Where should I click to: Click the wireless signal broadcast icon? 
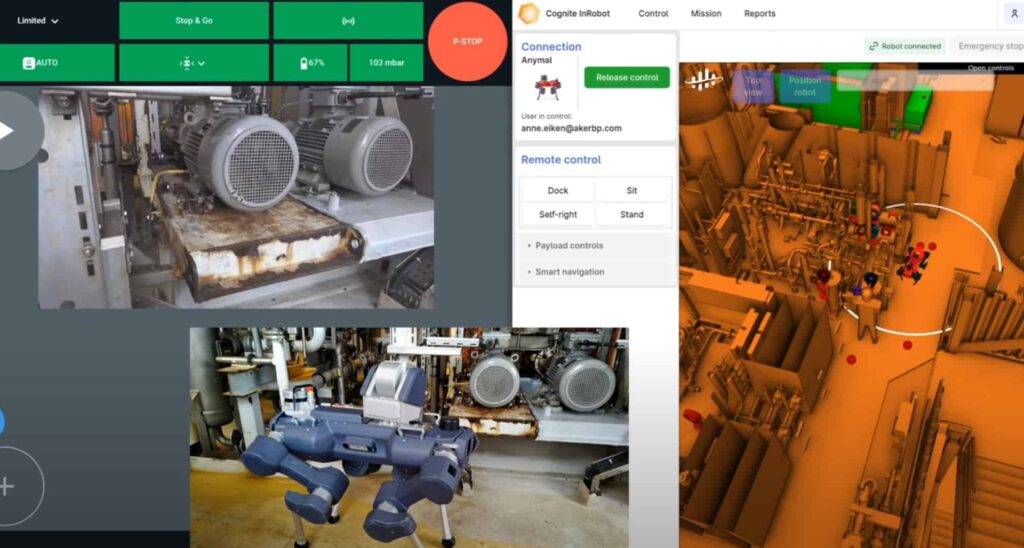pyautogui.click(x=348, y=20)
